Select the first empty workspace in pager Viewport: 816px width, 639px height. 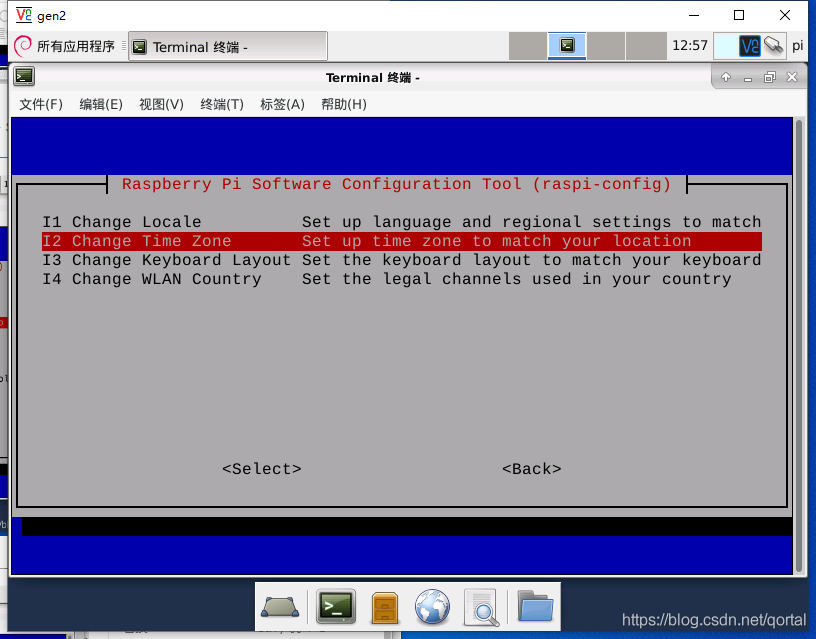point(528,45)
